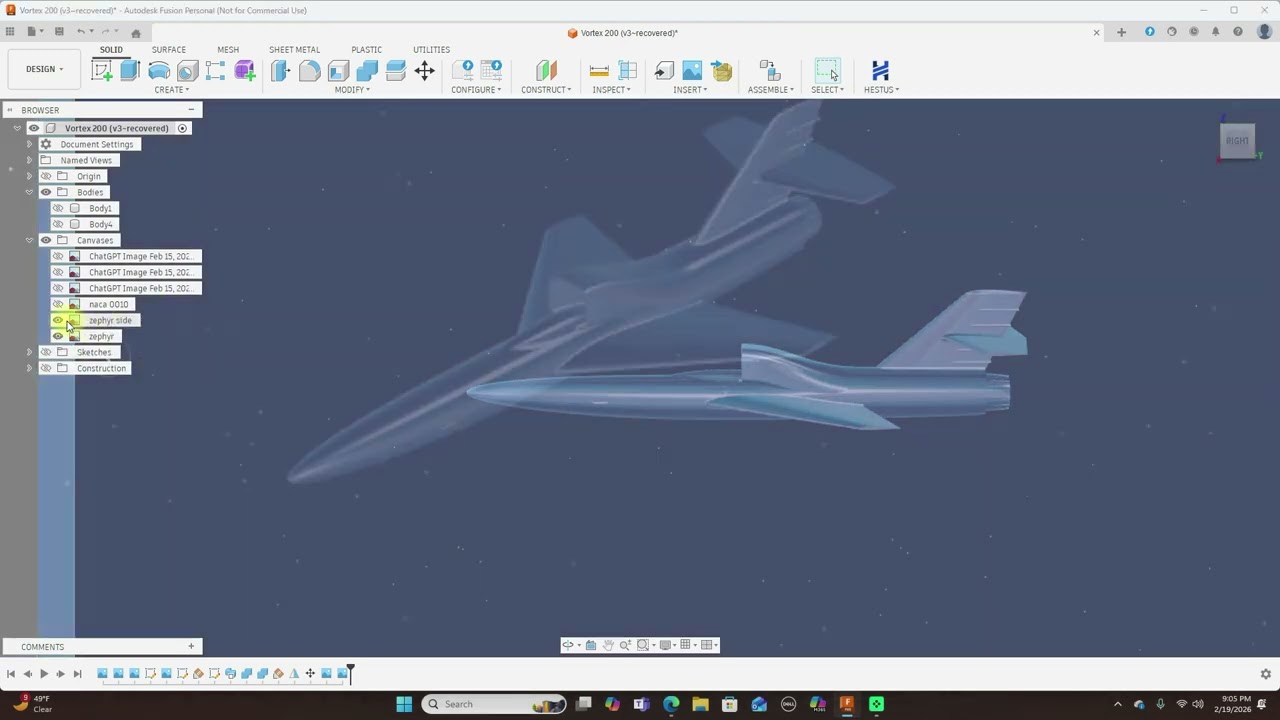The width and height of the screenshot is (1280, 720).
Task: Select the Offset Face tool
Action: [x=396, y=70]
